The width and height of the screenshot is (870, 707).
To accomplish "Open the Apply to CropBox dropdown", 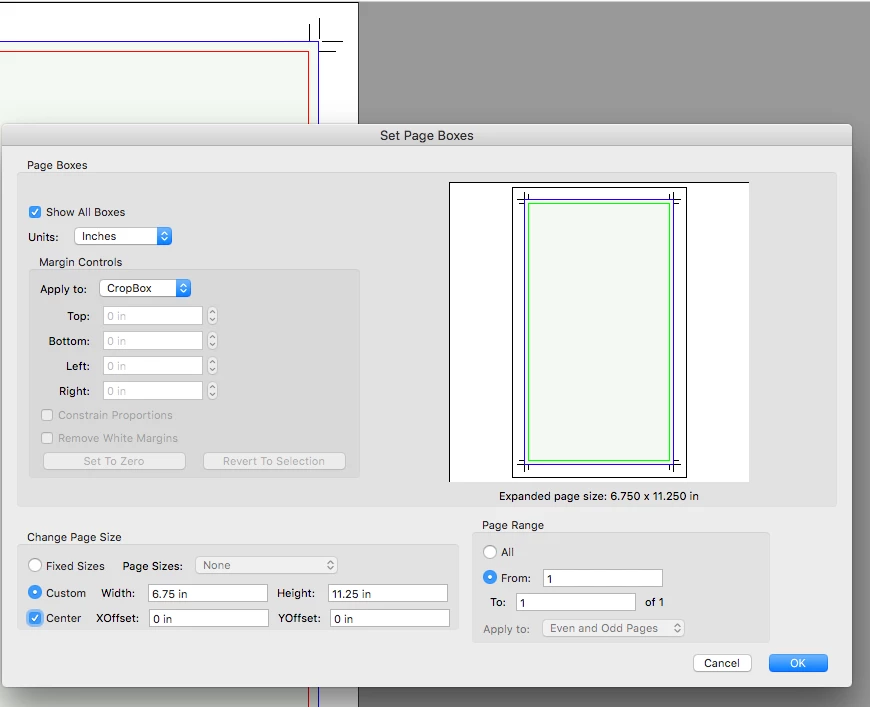I will (x=145, y=288).
